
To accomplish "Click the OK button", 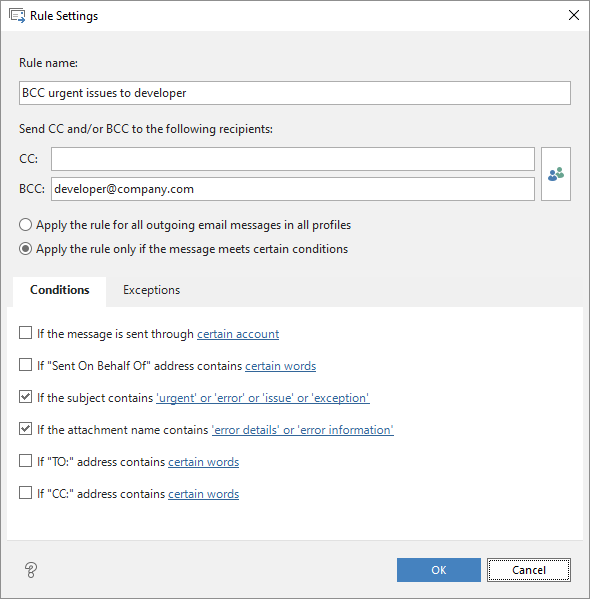I will click(439, 570).
